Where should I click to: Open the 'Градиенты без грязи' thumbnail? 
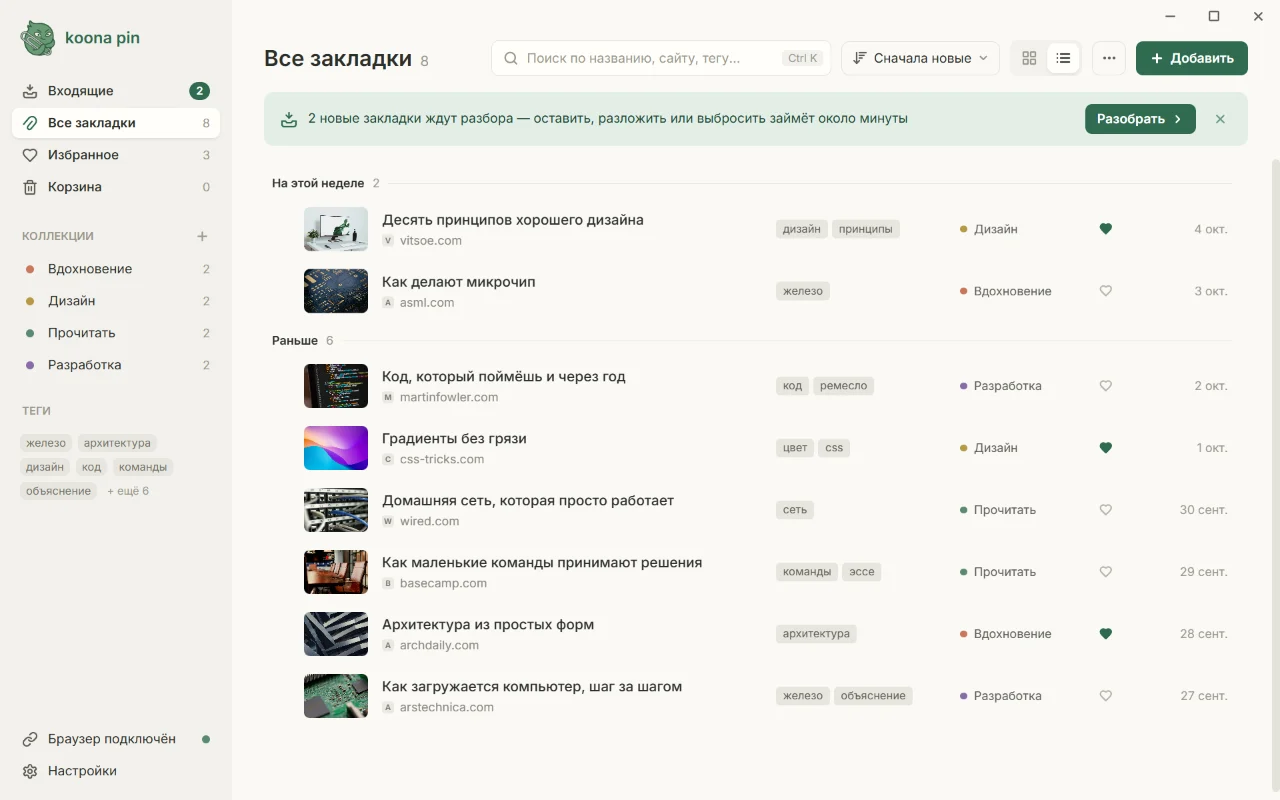click(x=336, y=448)
